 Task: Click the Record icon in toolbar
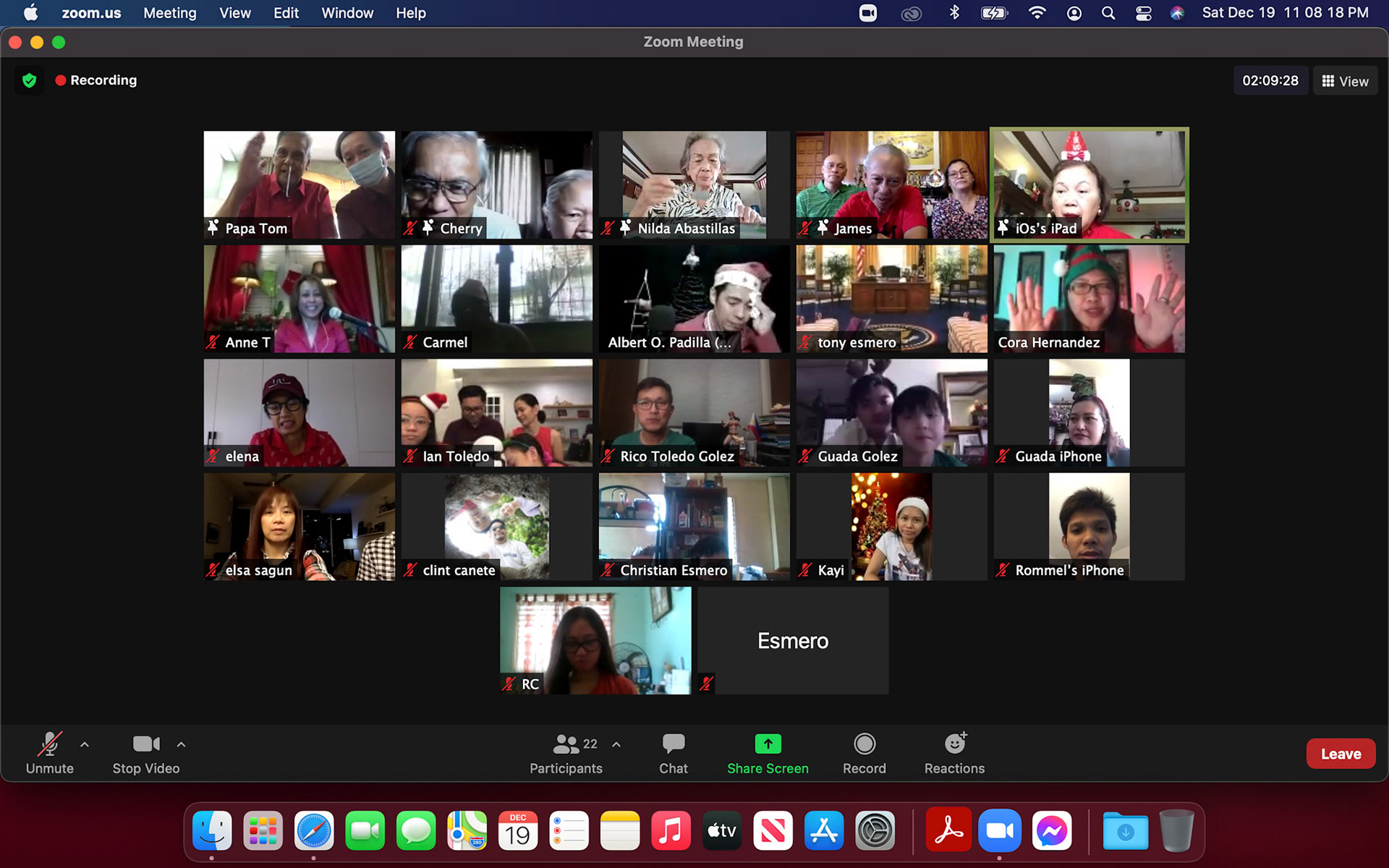coord(864,744)
